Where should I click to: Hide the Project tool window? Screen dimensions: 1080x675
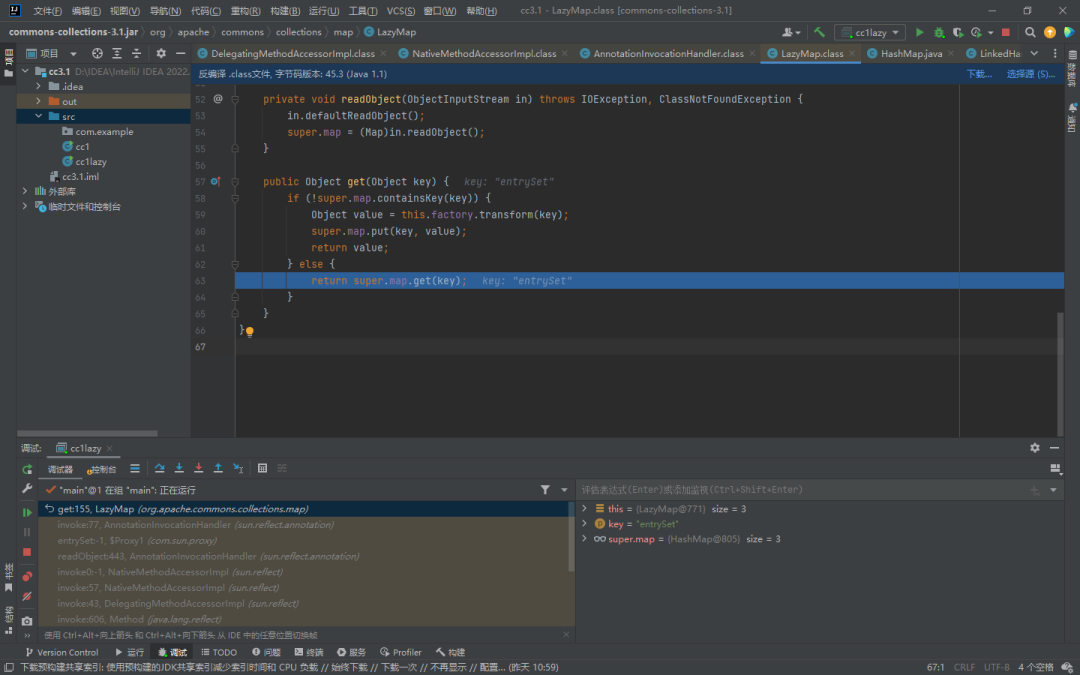coord(180,53)
